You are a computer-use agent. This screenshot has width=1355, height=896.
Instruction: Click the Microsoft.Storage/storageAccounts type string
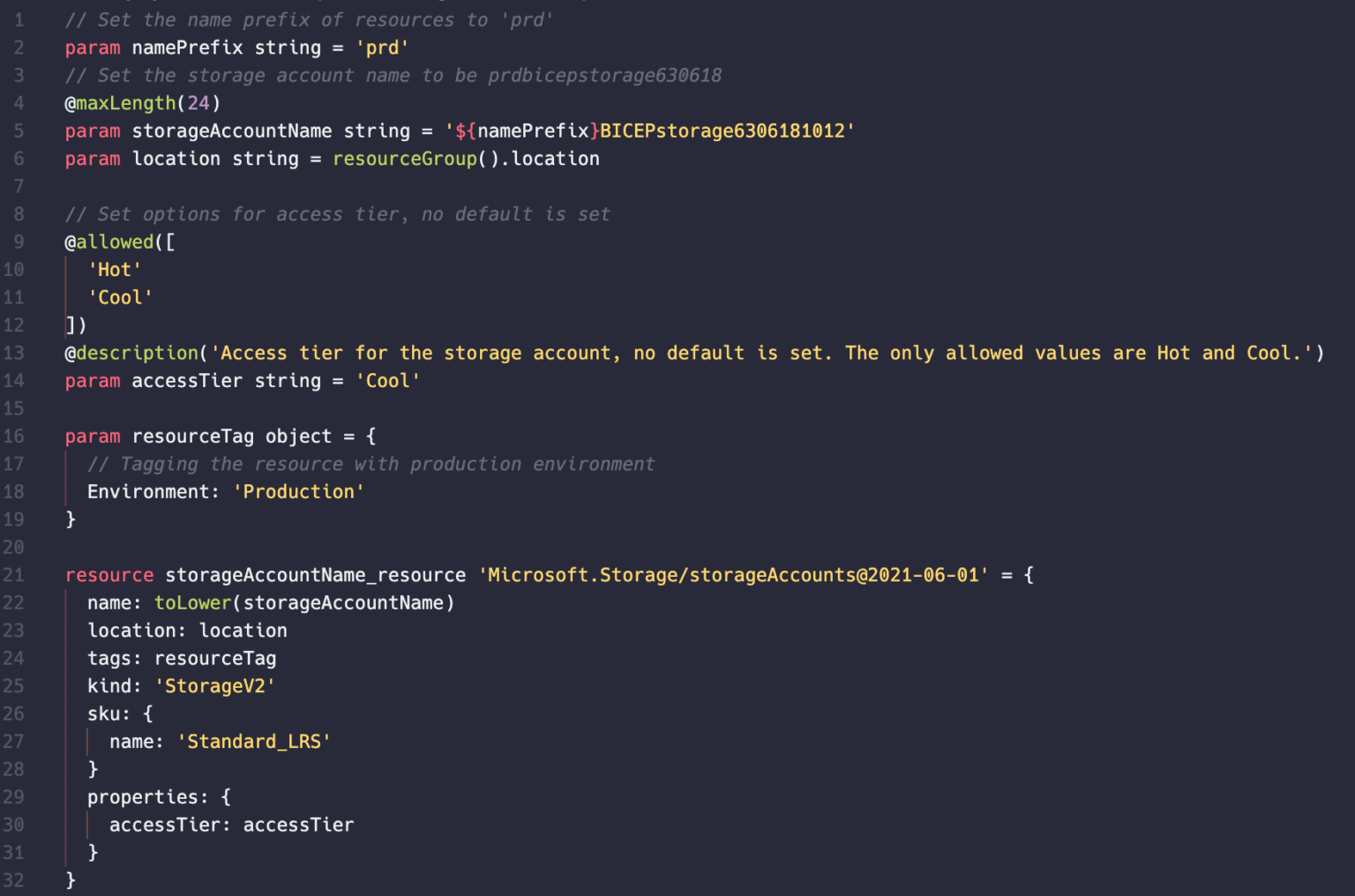tap(733, 575)
